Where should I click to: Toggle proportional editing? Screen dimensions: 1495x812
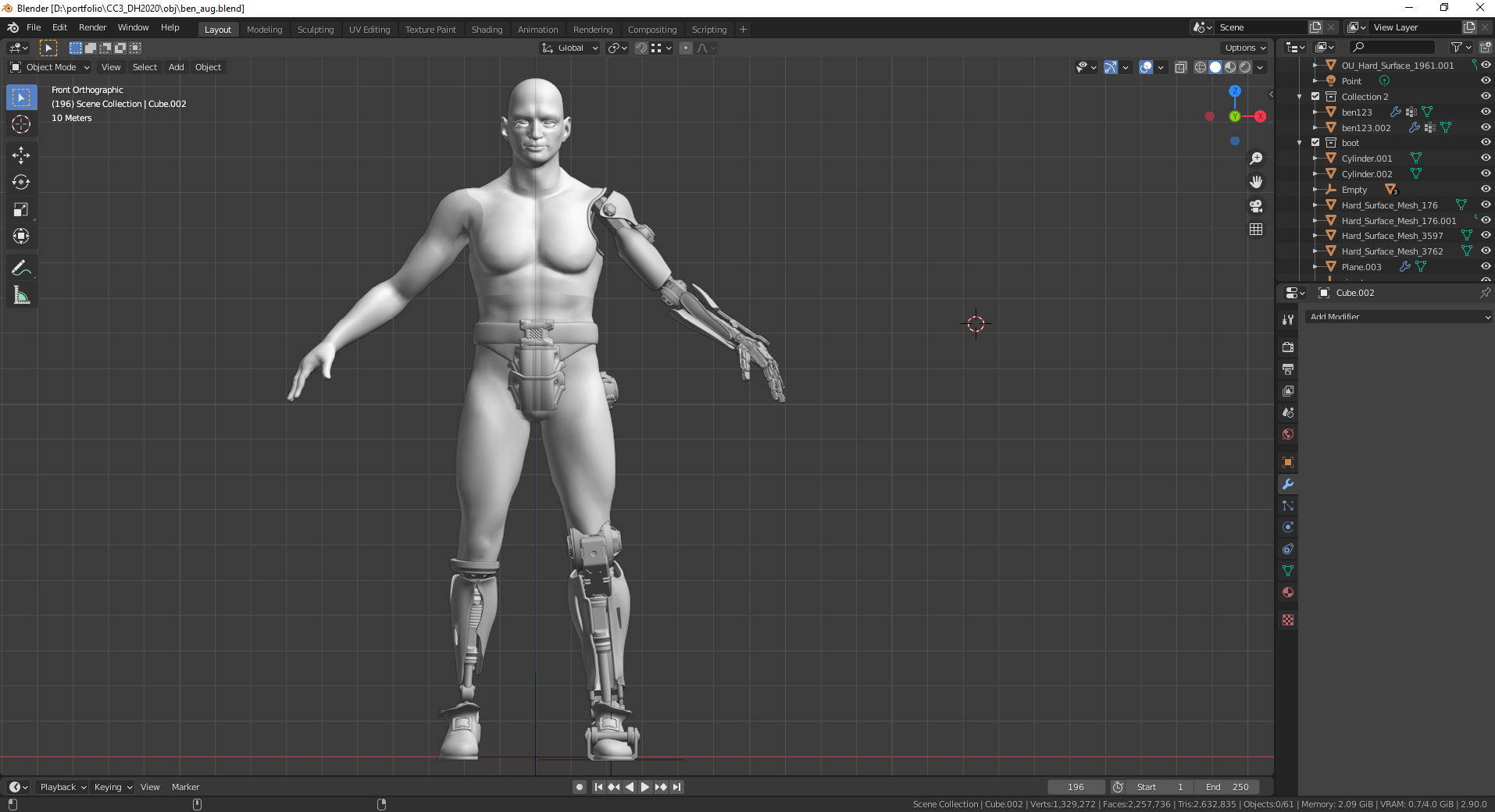[686, 48]
